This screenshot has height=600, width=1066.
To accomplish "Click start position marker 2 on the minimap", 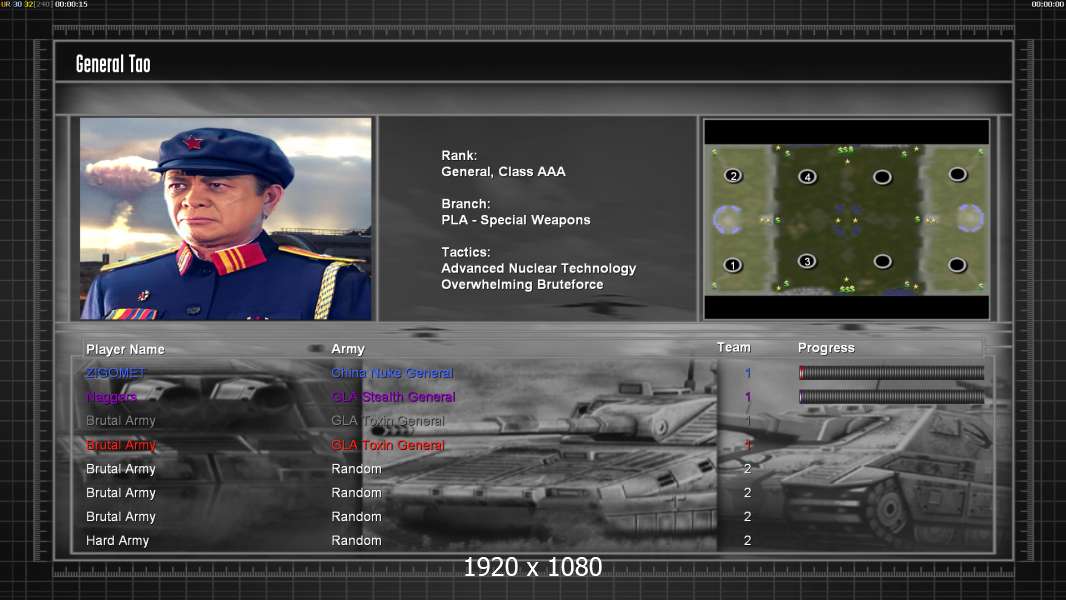I will click(733, 175).
